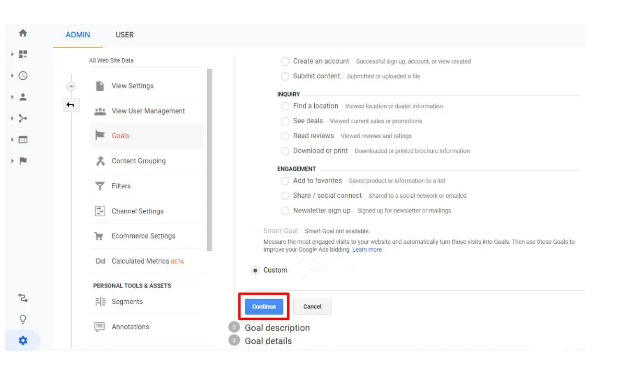Follow the Learn more link
The width and height of the screenshot is (637, 380).
coord(367,250)
